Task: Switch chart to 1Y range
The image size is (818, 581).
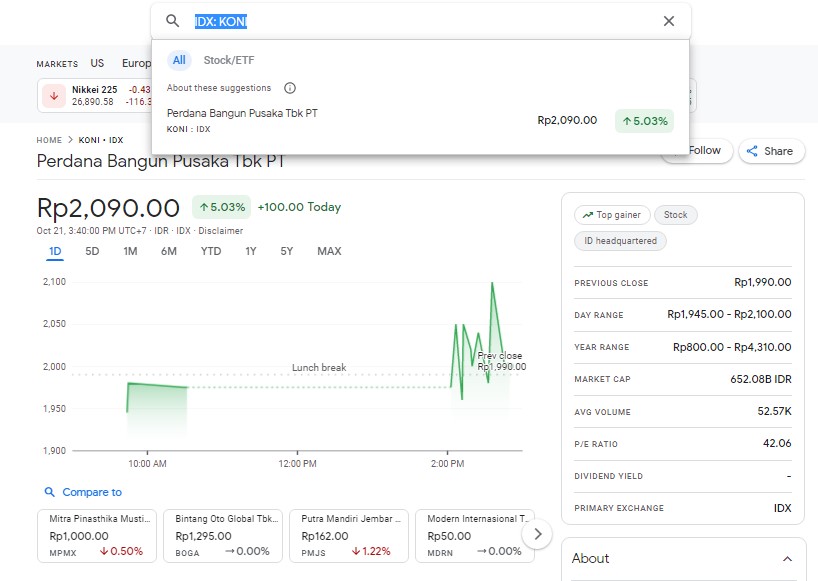Action: (251, 251)
